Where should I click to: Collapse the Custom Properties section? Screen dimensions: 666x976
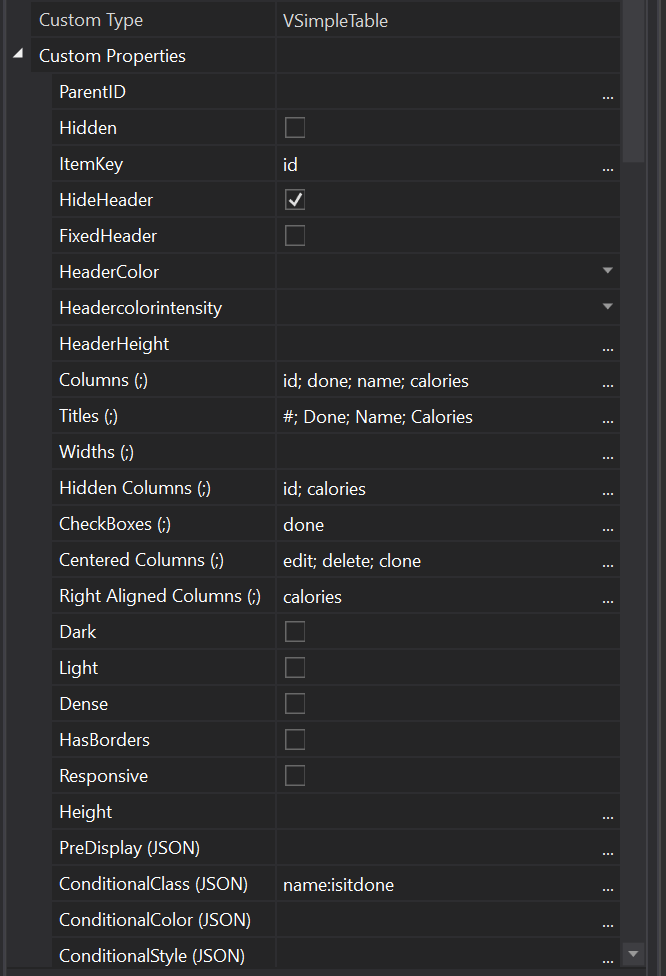coord(18,55)
